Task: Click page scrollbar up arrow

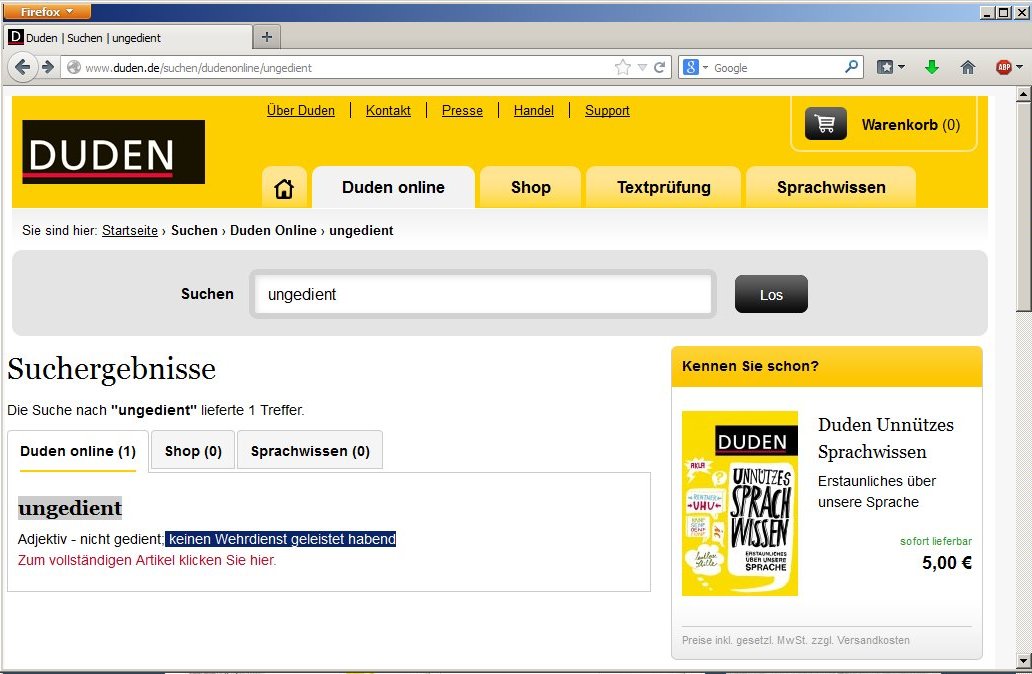Action: pos(1023,94)
